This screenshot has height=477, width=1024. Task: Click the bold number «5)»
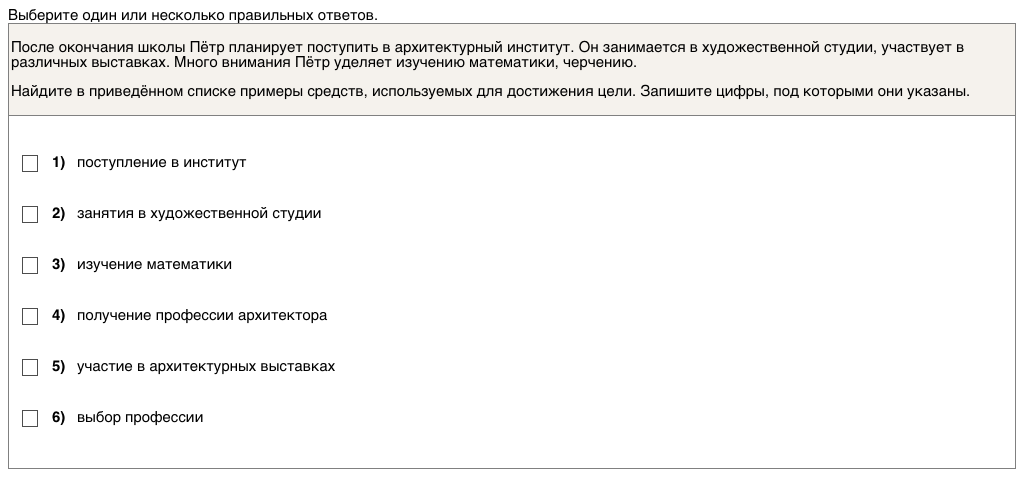58,366
